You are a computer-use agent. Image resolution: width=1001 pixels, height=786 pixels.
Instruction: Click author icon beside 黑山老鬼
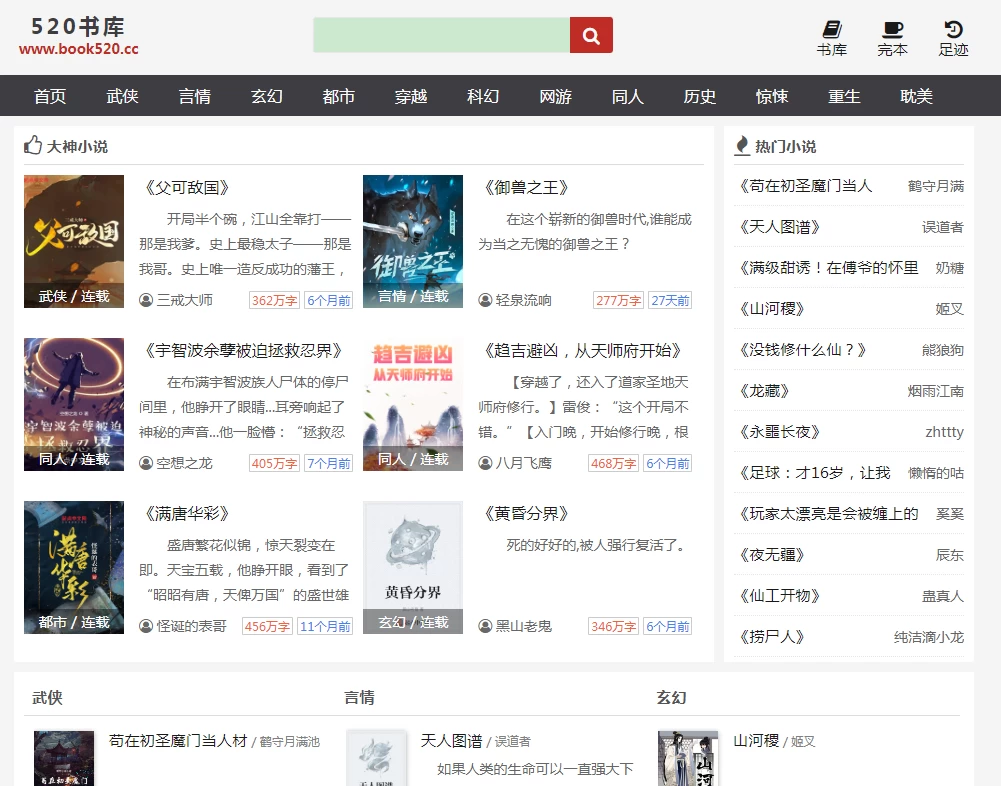point(485,626)
